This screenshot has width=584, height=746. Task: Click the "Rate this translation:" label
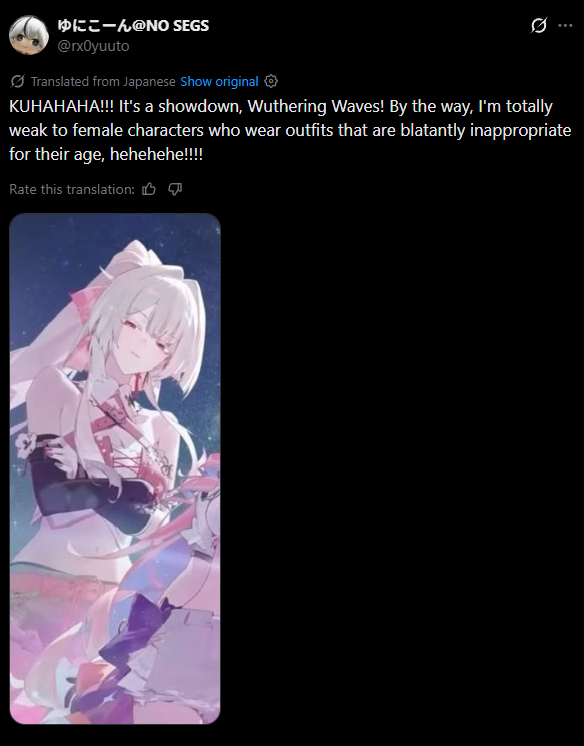pos(72,189)
